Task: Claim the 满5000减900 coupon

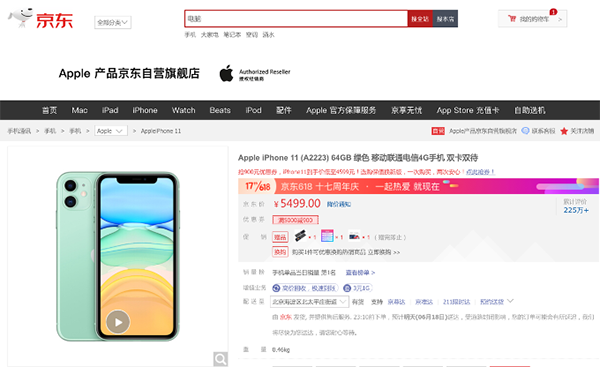Action: 295,220
